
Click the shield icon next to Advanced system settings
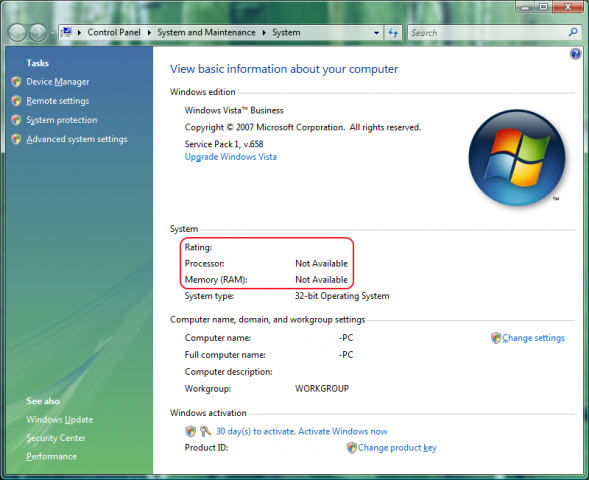coord(16,139)
